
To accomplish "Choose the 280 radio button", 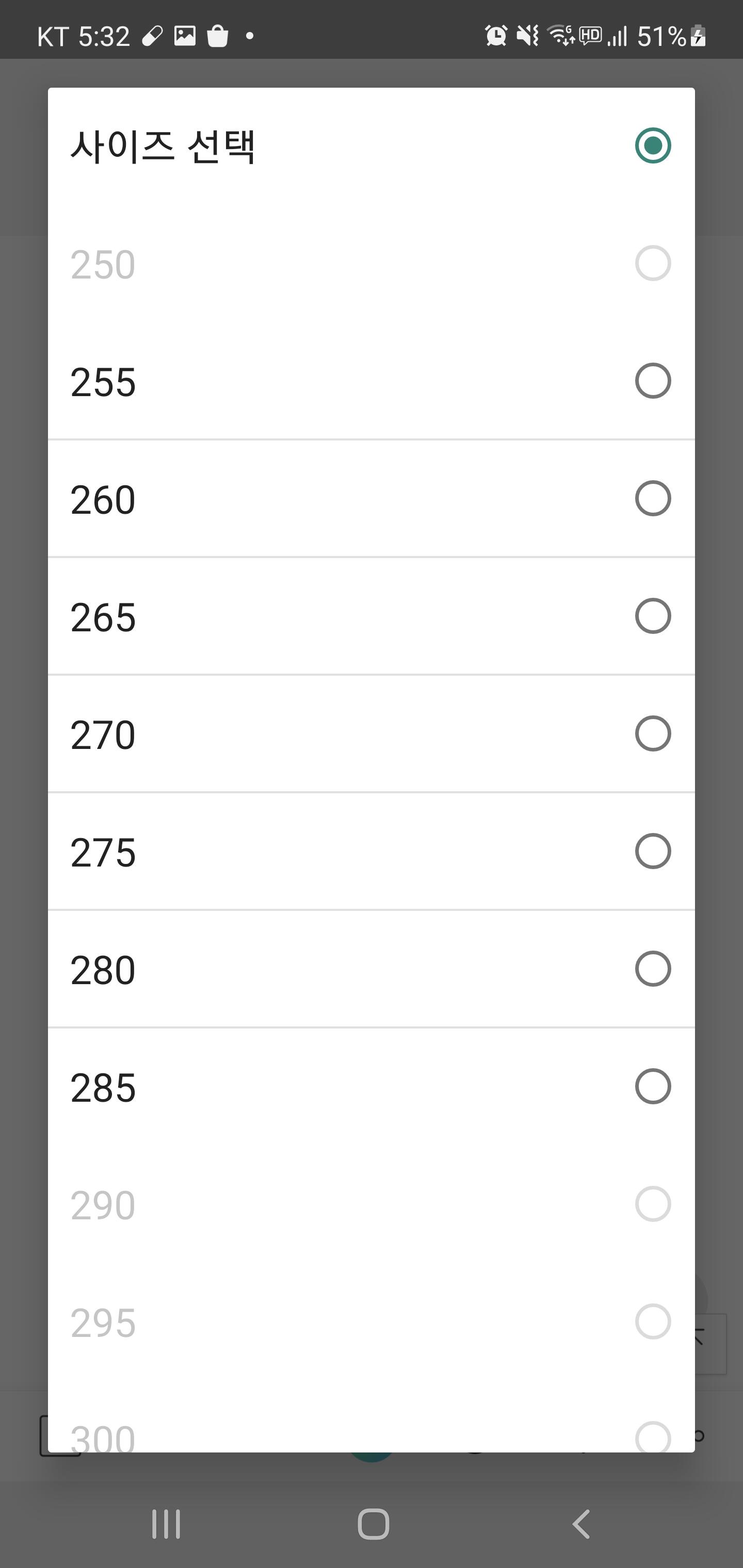I will click(653, 969).
